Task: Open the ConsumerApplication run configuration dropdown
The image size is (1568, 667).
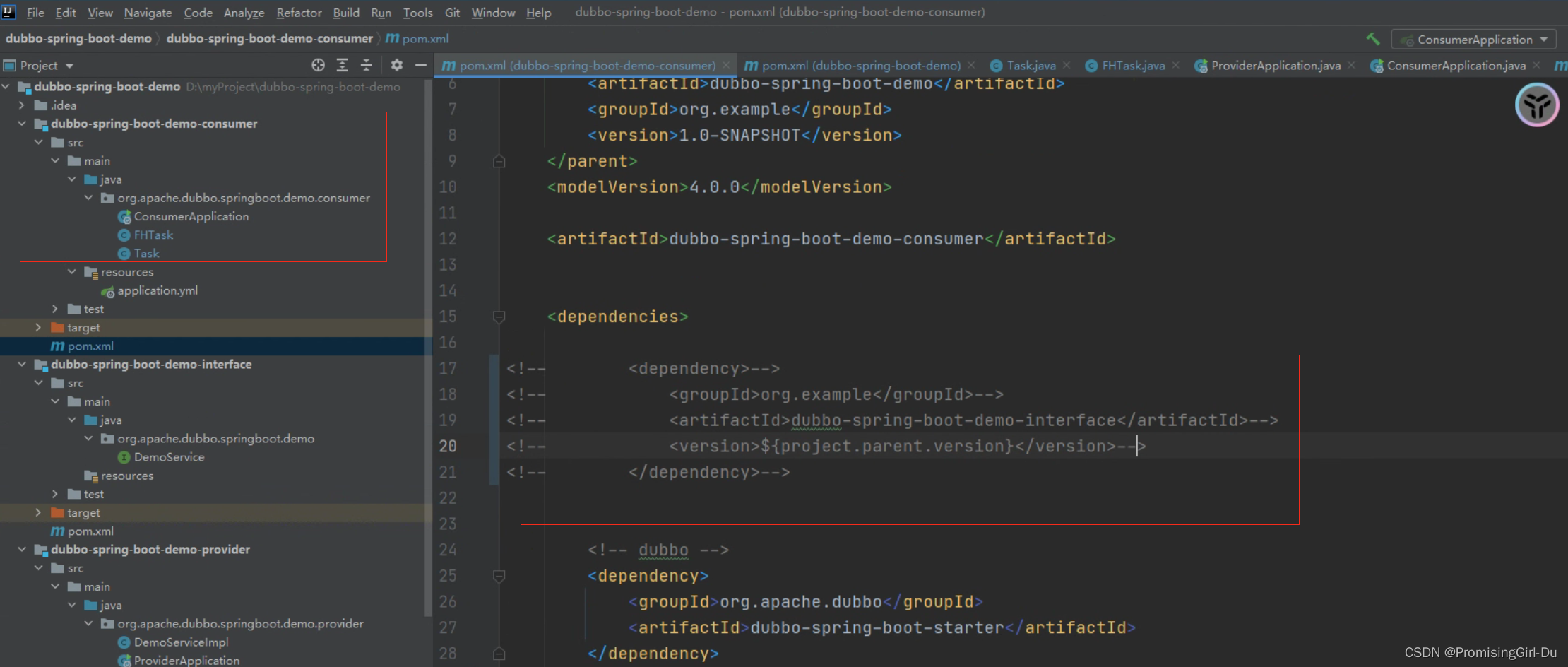Action: point(1474,40)
